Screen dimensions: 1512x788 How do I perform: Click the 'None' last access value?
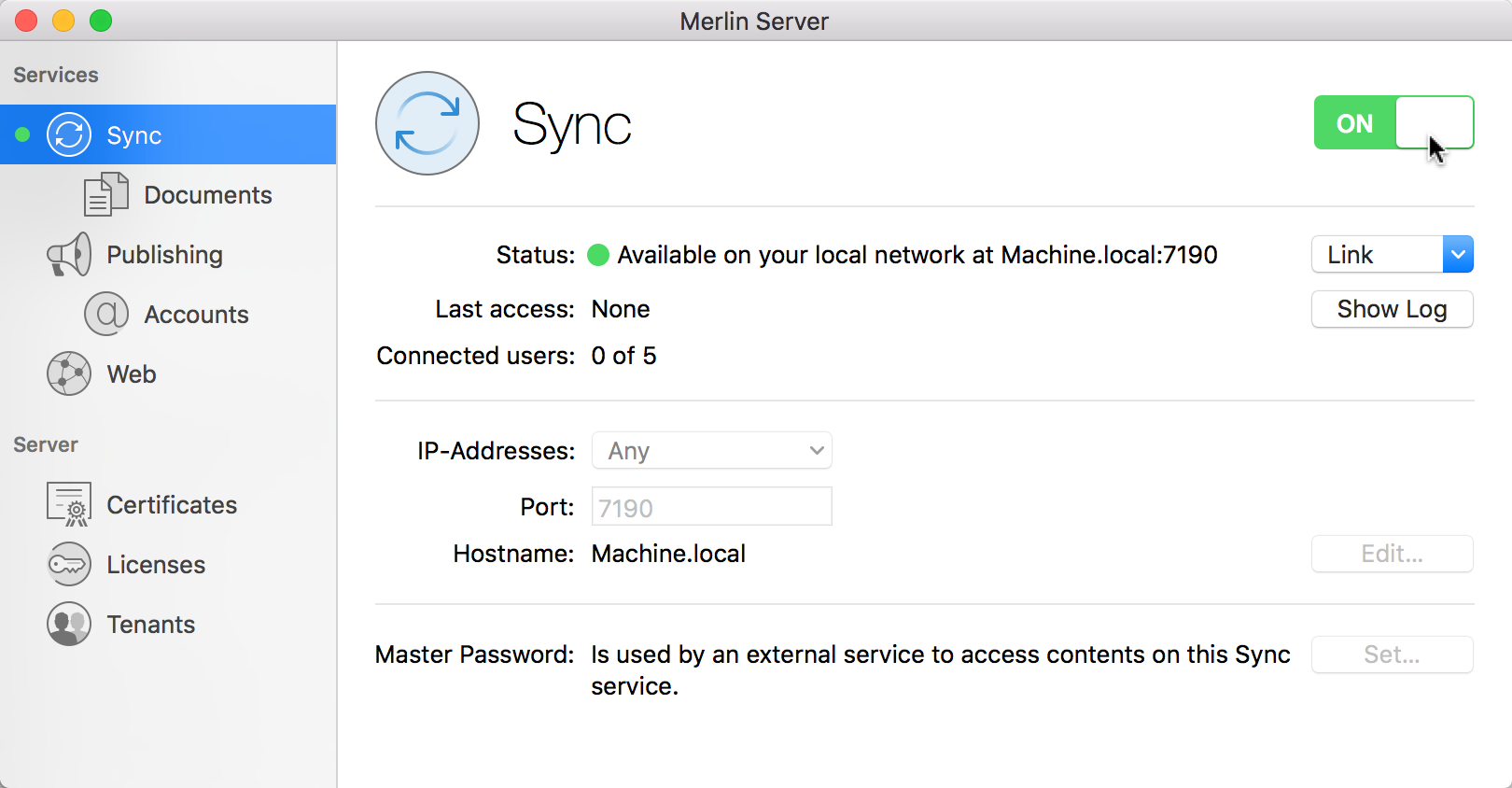(x=621, y=309)
